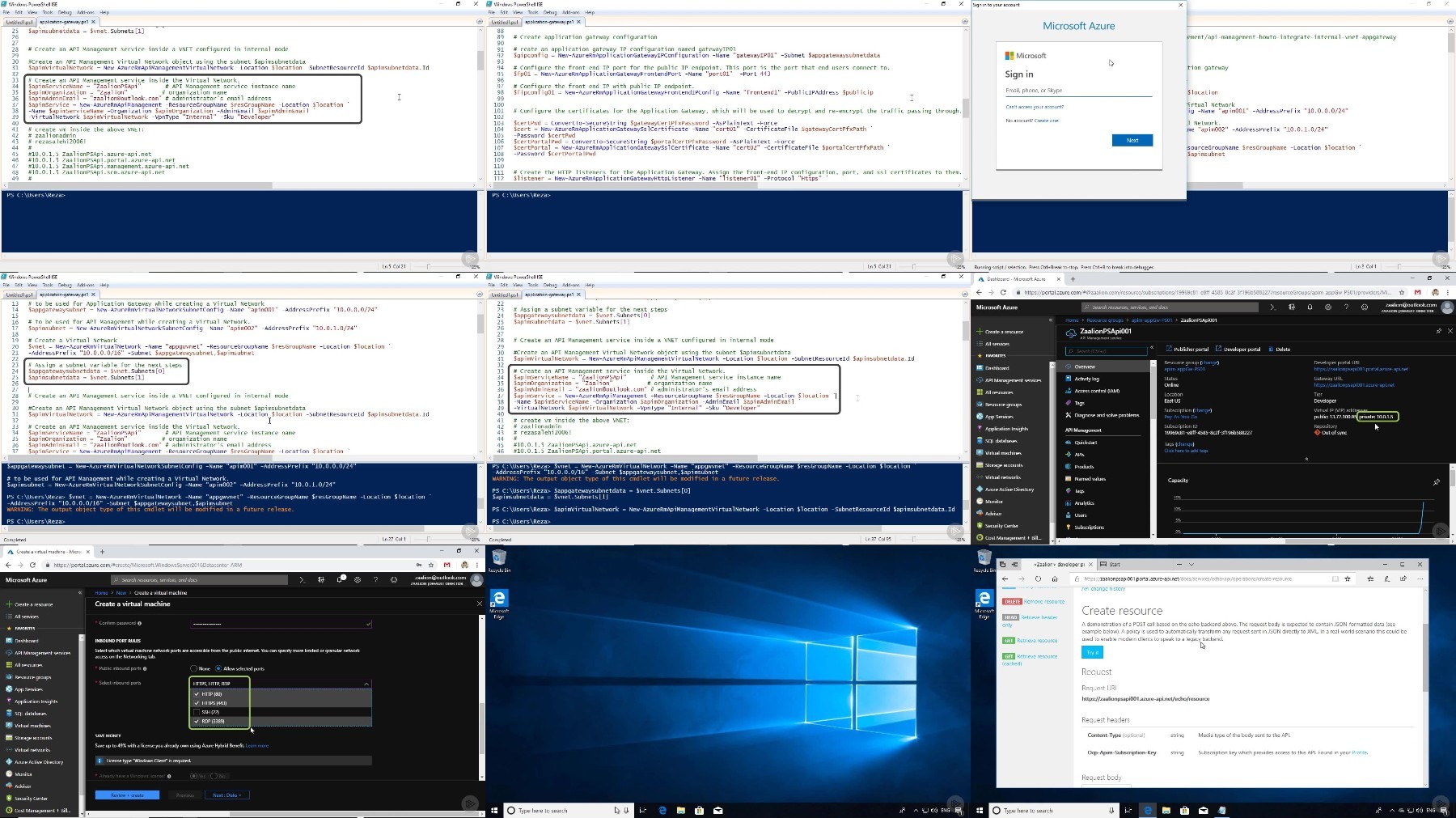Select No for existing Windows license
1456x818 pixels.
tap(214, 776)
